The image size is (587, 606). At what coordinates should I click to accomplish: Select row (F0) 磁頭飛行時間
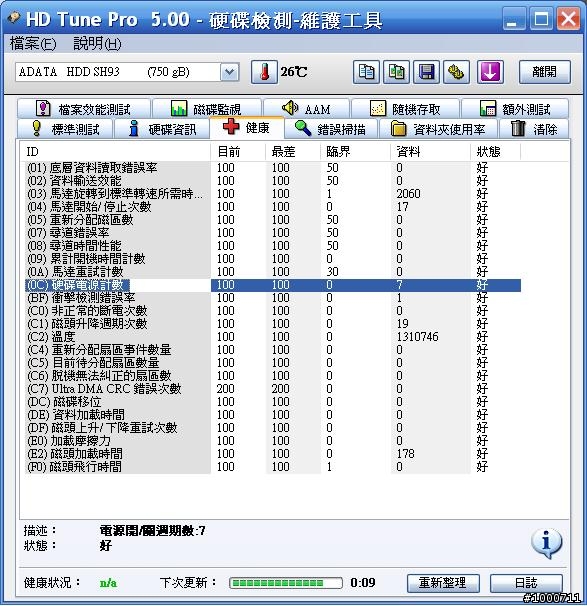tap(273, 466)
